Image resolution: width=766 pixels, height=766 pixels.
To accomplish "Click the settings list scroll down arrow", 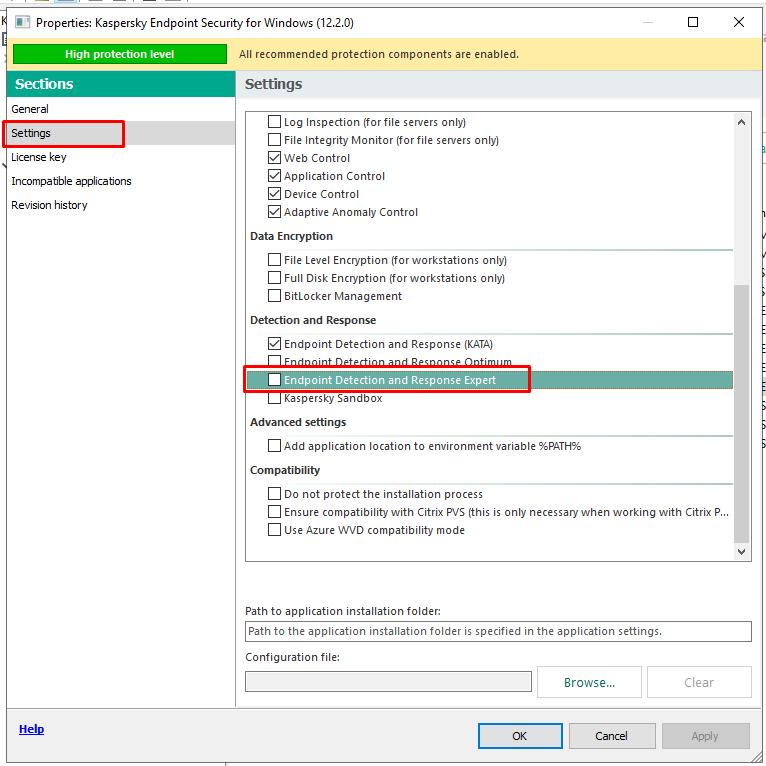I will (x=741, y=552).
